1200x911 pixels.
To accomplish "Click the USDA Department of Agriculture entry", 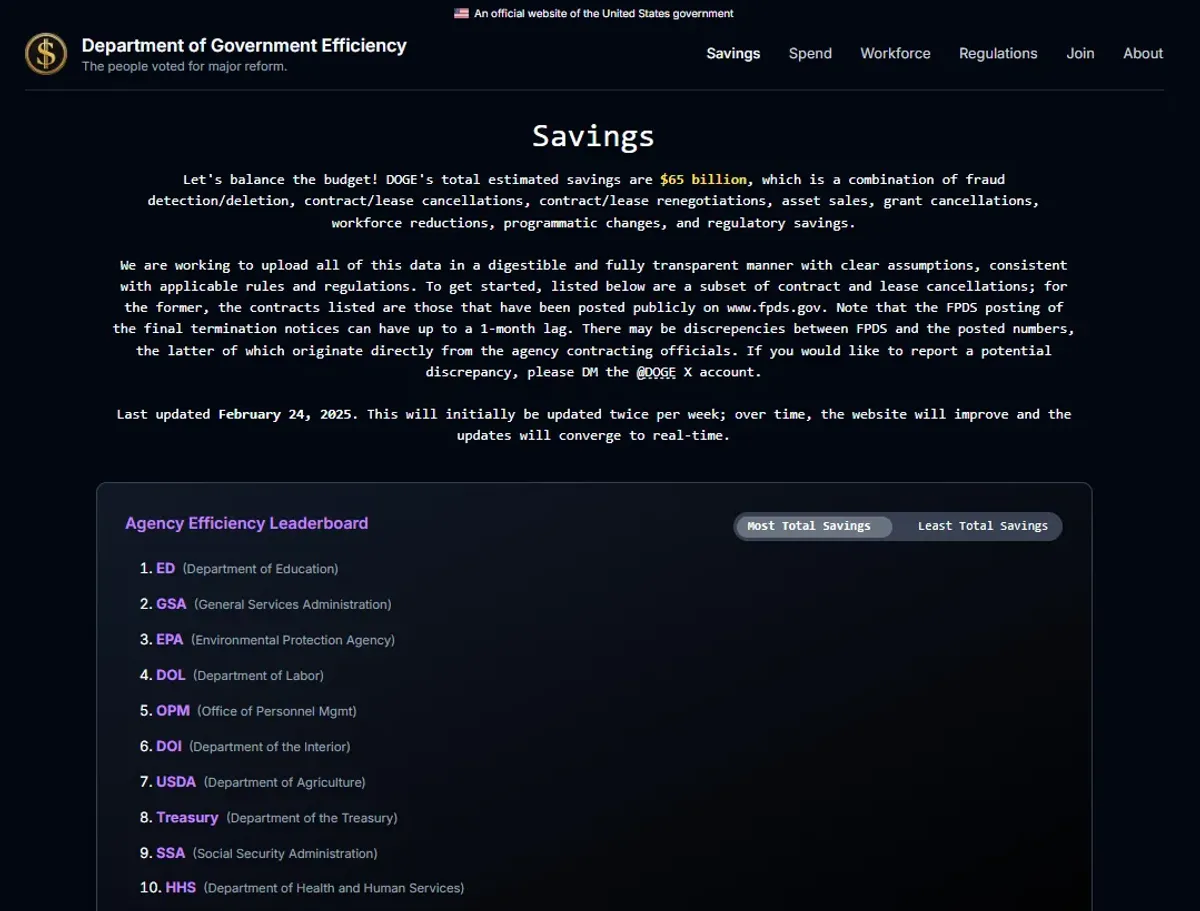I will pos(176,782).
